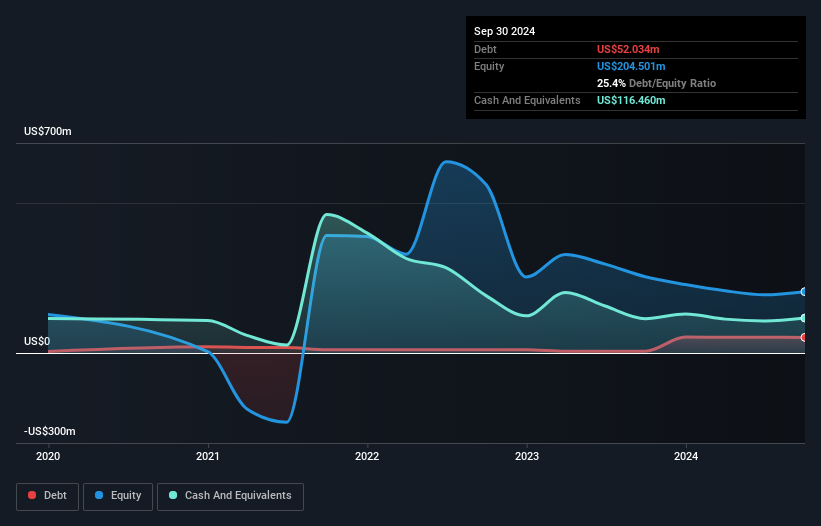The height and width of the screenshot is (526, 821).
Task: Select the red Debt endpoint marker
Action: tap(803, 338)
